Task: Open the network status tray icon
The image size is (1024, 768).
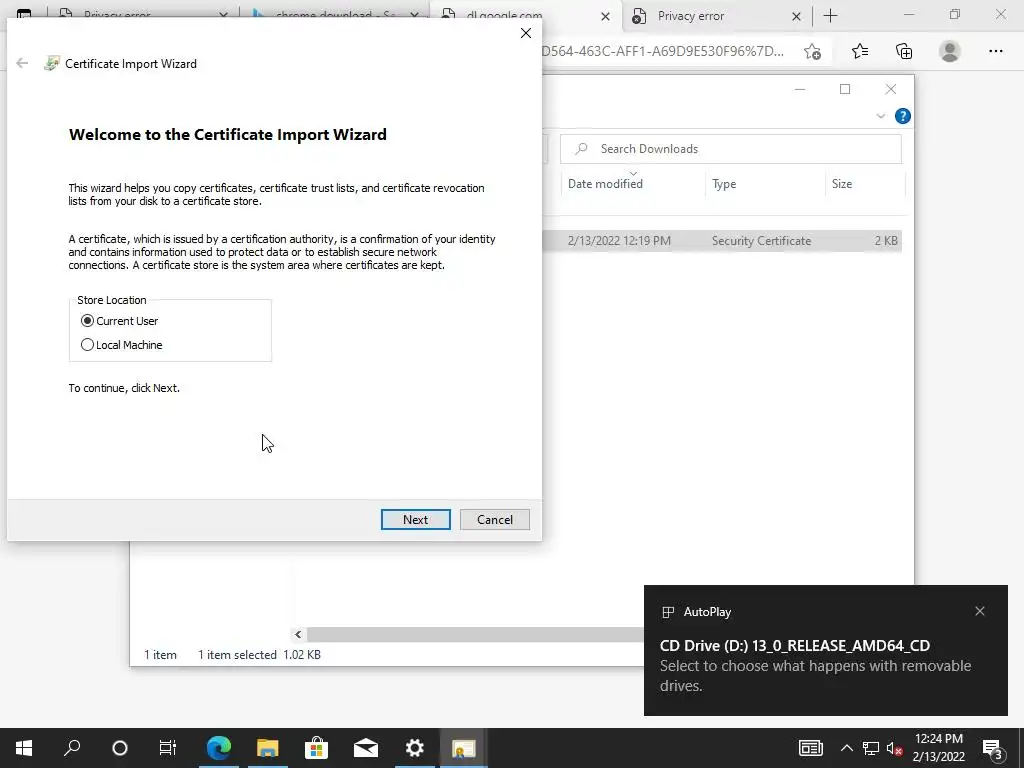Action: (871, 748)
